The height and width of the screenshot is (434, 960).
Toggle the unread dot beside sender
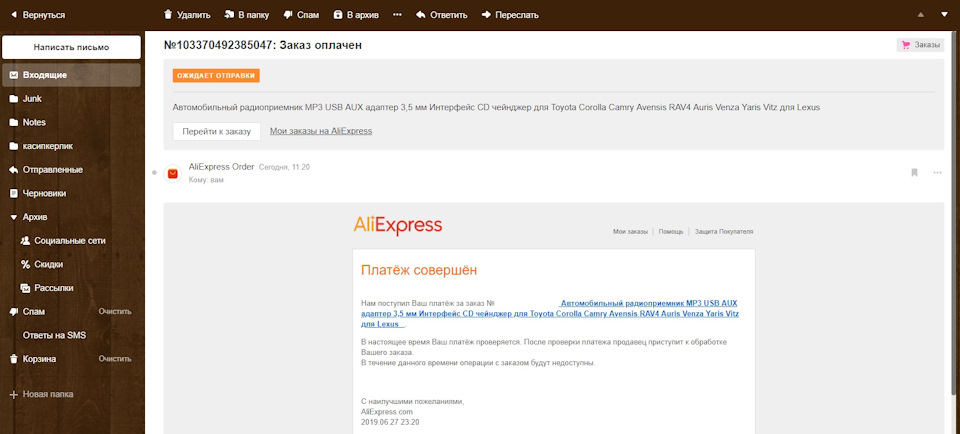155,173
